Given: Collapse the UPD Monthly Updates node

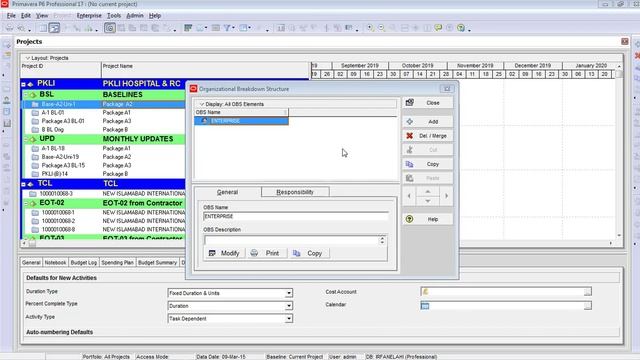Looking at the screenshot, I should coord(26,140).
